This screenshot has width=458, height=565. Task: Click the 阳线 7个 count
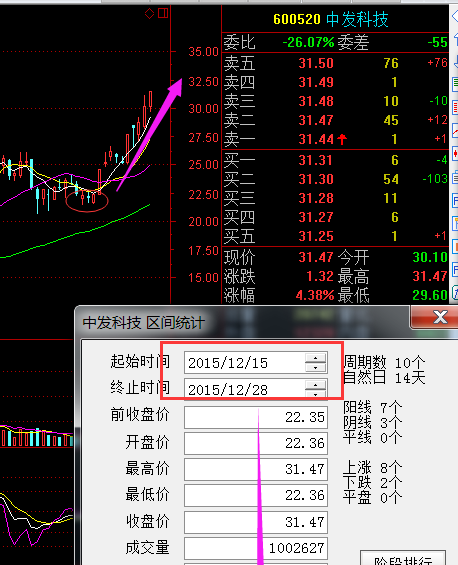coord(373,408)
